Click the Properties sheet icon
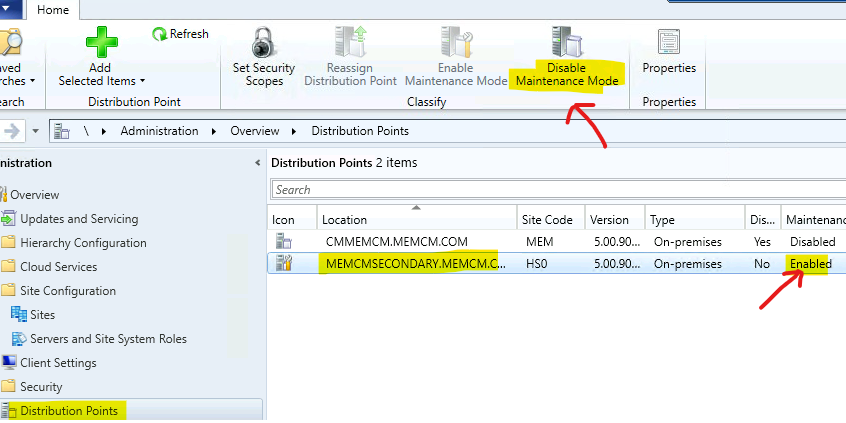This screenshot has width=846, height=423. point(669,43)
